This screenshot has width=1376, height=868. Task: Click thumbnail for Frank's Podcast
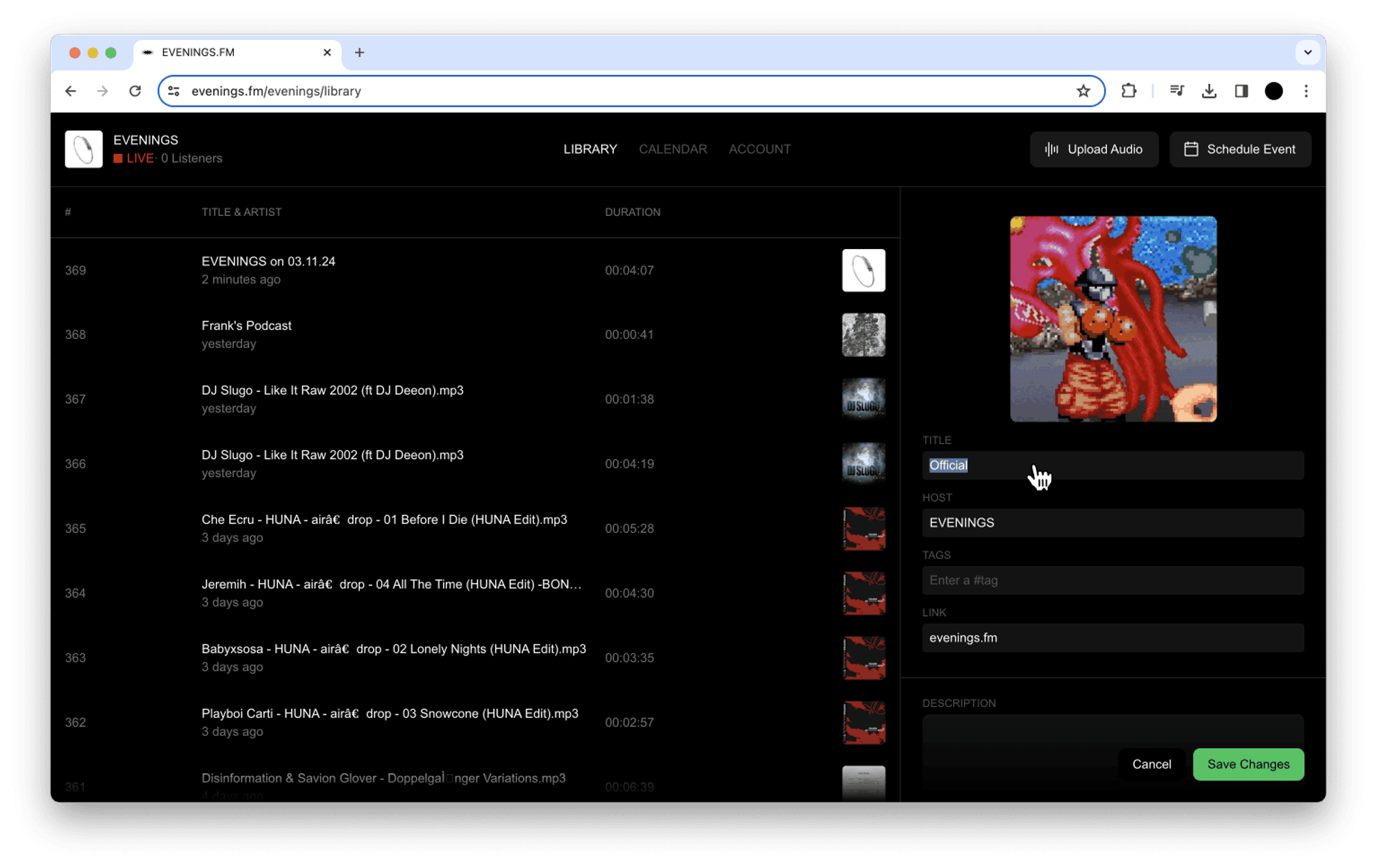[863, 335]
